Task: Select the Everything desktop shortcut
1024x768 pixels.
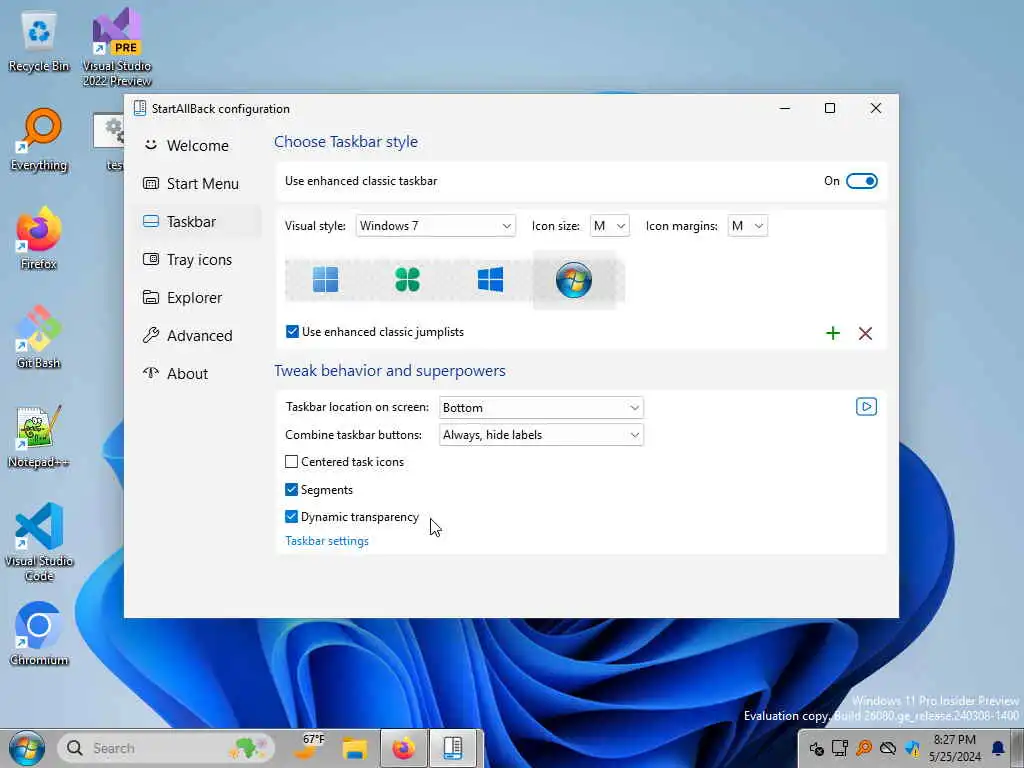Action: (x=39, y=140)
